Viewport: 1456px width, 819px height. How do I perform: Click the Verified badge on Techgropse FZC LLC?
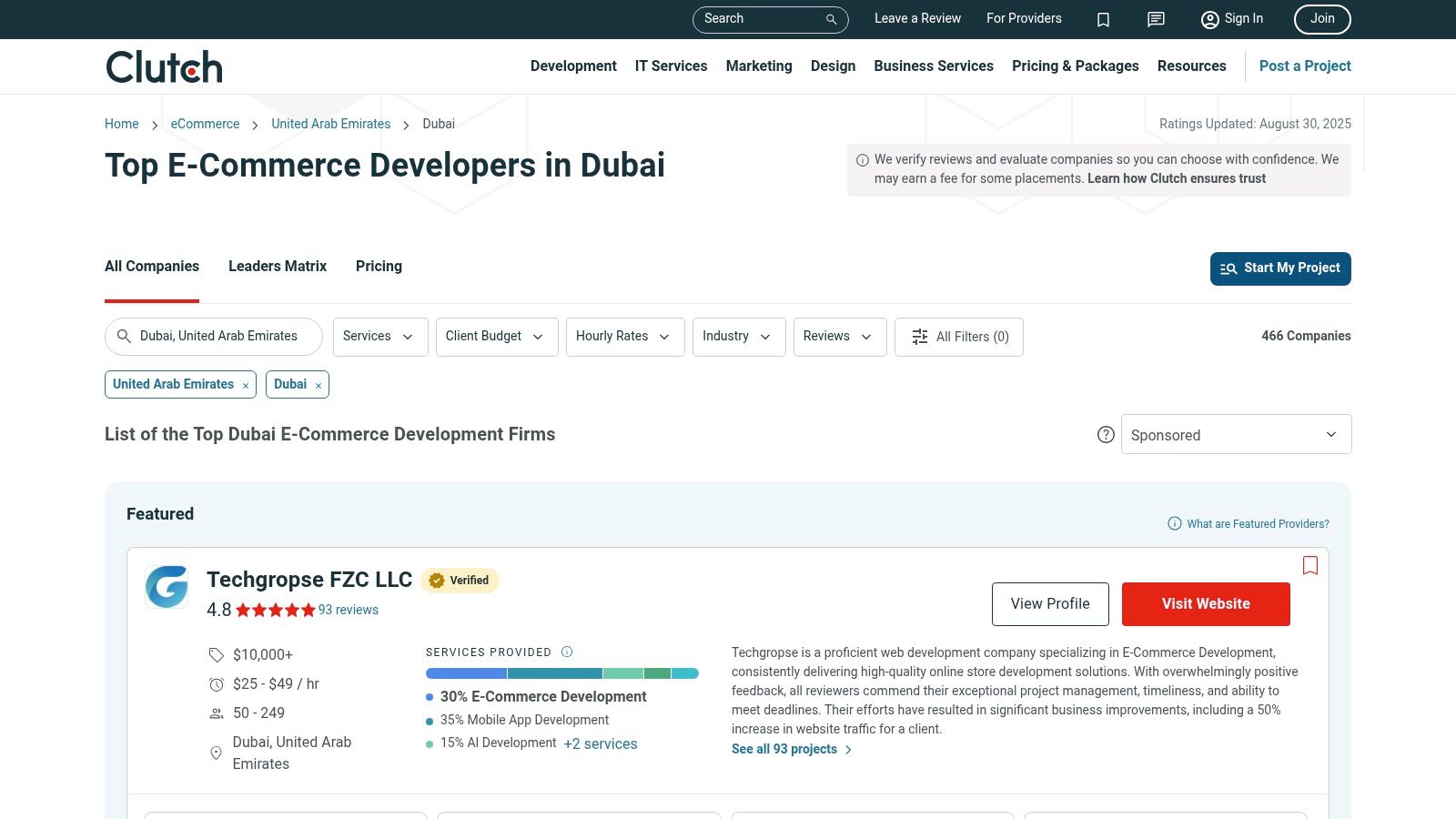coord(460,580)
